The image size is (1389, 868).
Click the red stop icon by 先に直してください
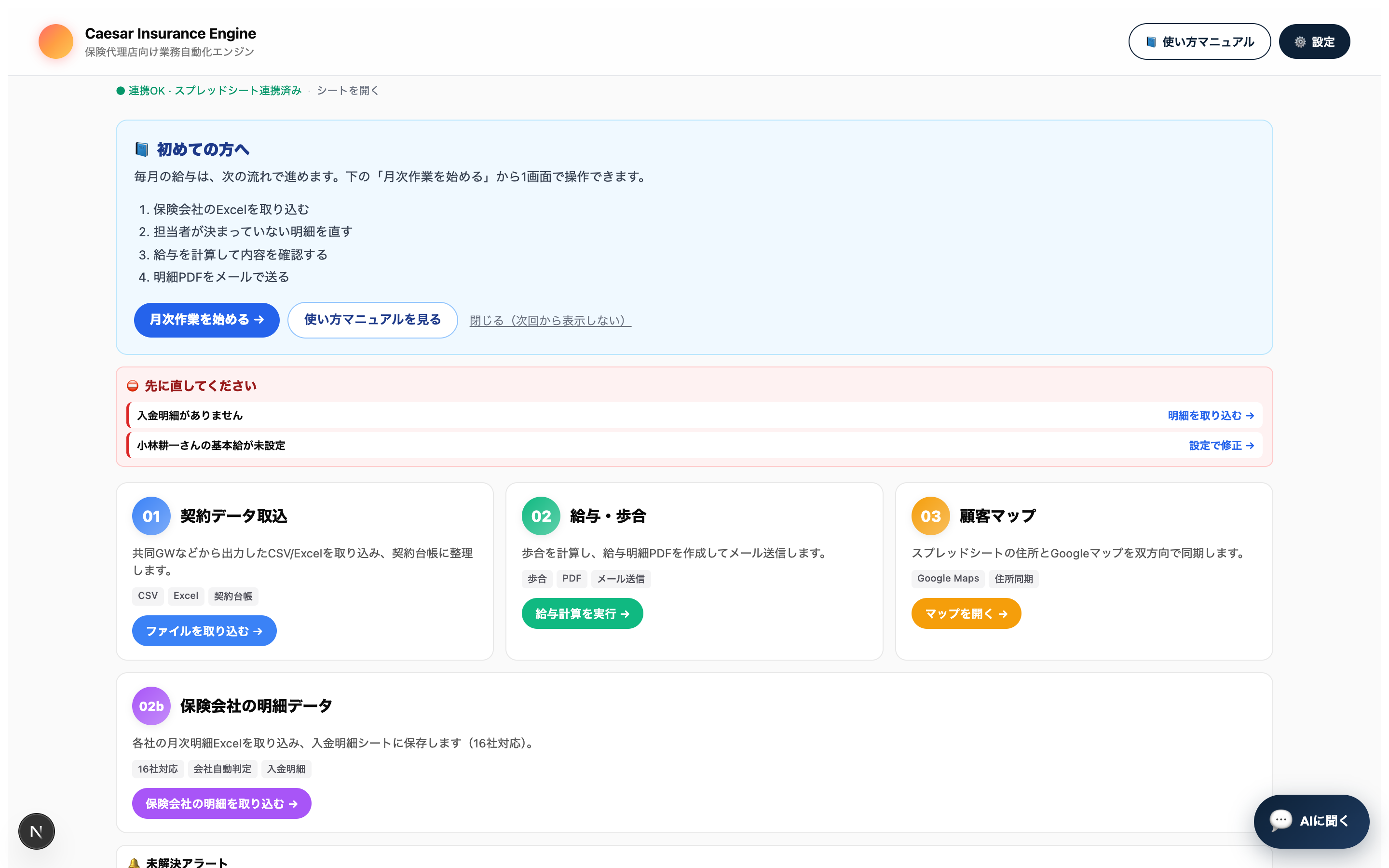click(133, 386)
